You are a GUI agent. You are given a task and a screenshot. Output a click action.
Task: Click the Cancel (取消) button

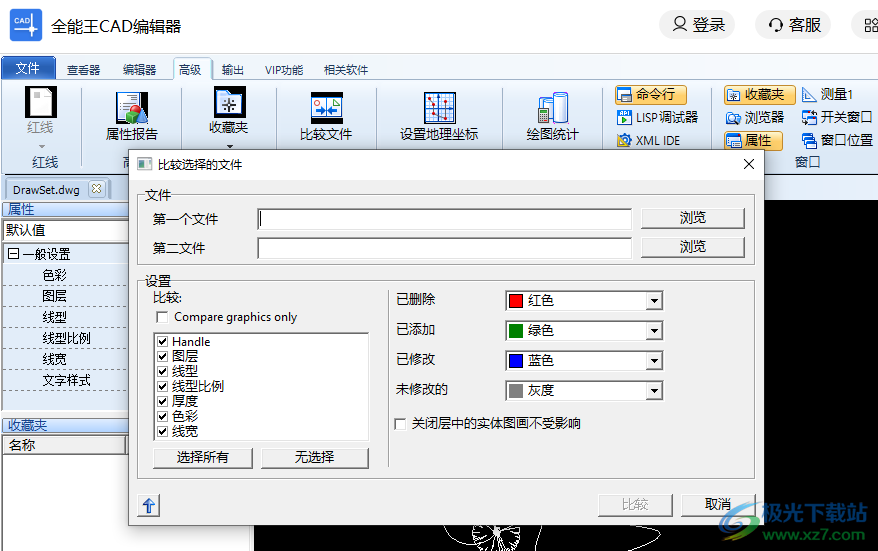[718, 505]
